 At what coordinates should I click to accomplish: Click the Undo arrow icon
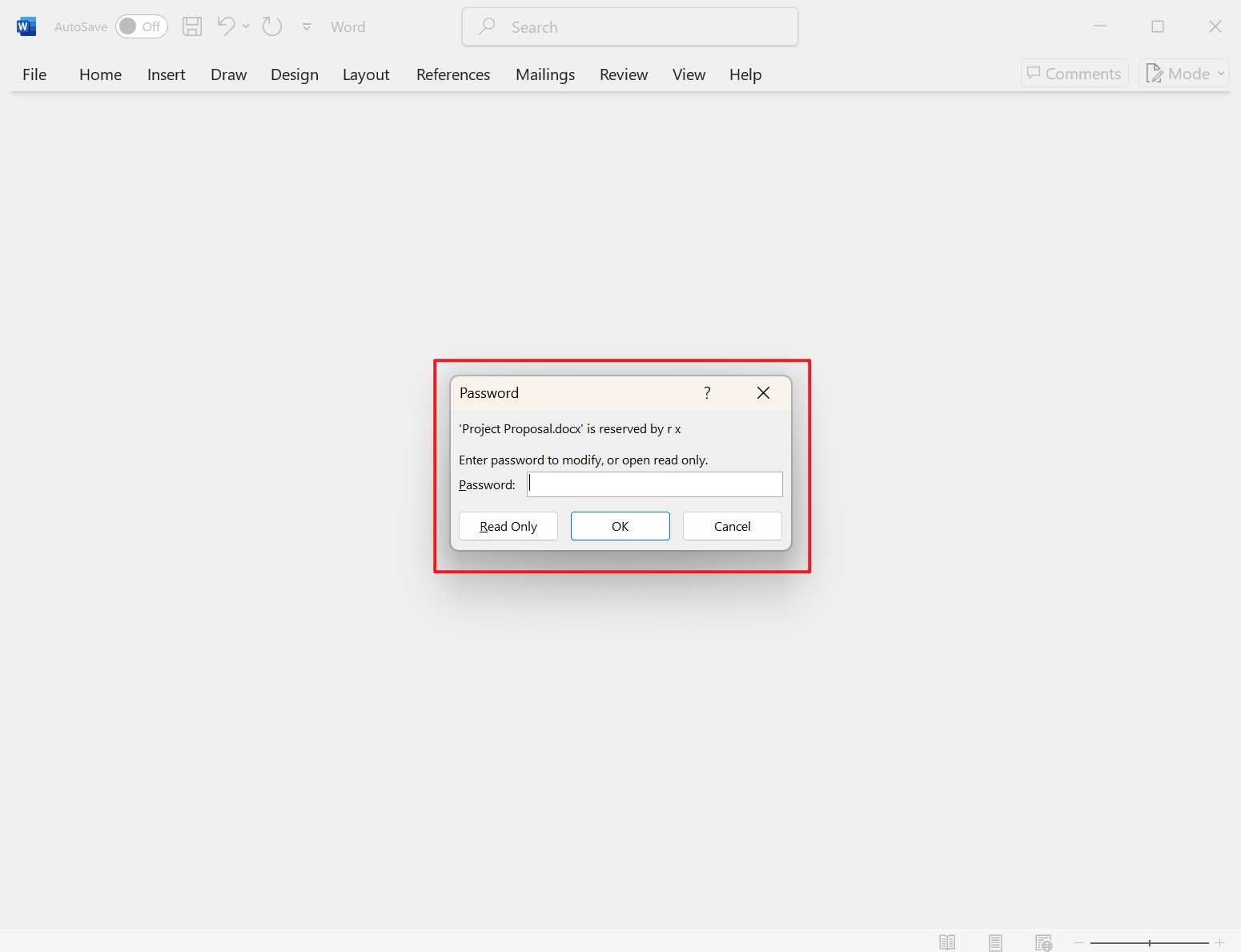point(226,26)
